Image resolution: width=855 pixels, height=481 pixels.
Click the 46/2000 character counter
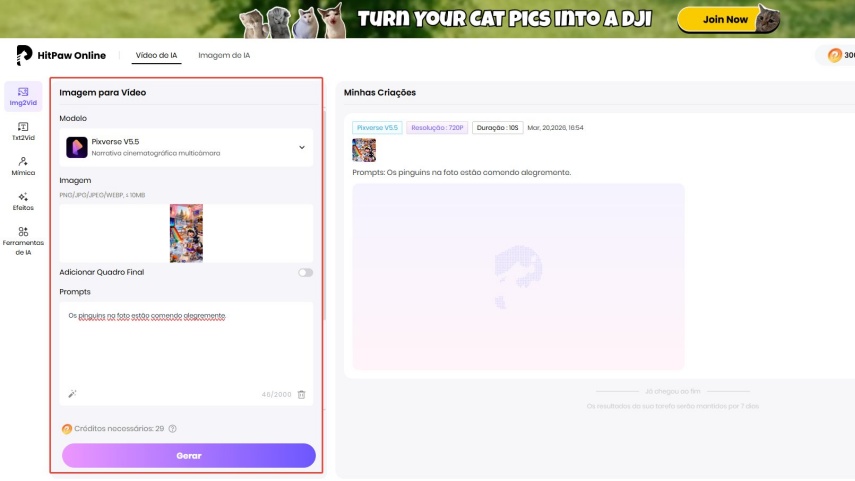[276, 394]
